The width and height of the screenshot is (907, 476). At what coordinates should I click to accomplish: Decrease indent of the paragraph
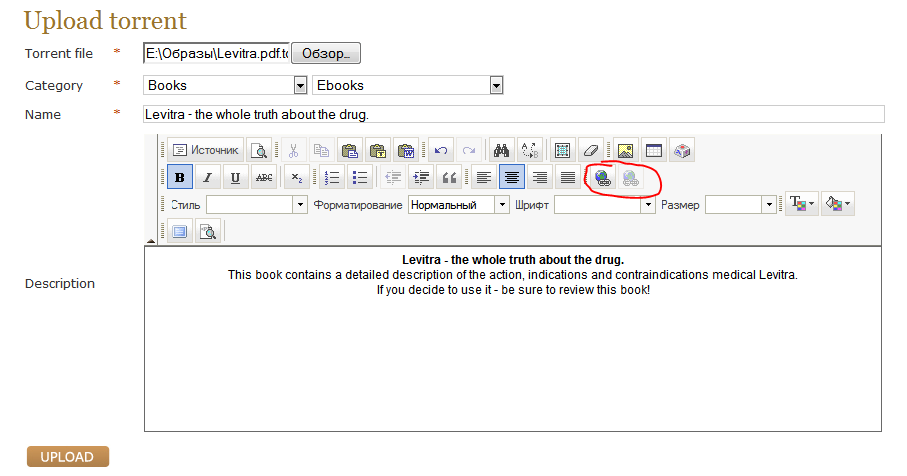pos(393,177)
